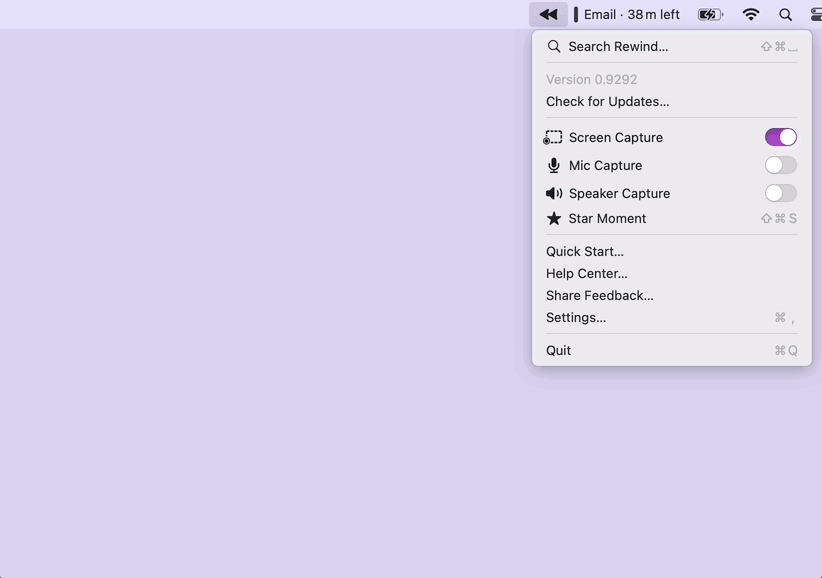Click the speaker icon beside Speaker Capture
The height and width of the screenshot is (578, 822).
pyautogui.click(x=553, y=194)
